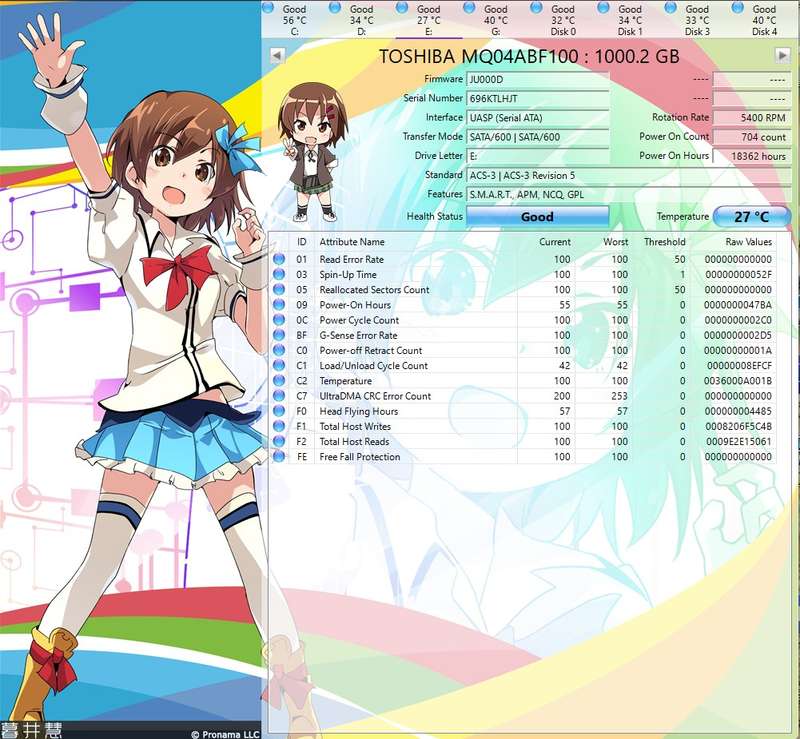This screenshot has width=800, height=739.
Task: Click raw value 0009E2E15061 of Total Host Reads
Action: pyautogui.click(x=738, y=441)
